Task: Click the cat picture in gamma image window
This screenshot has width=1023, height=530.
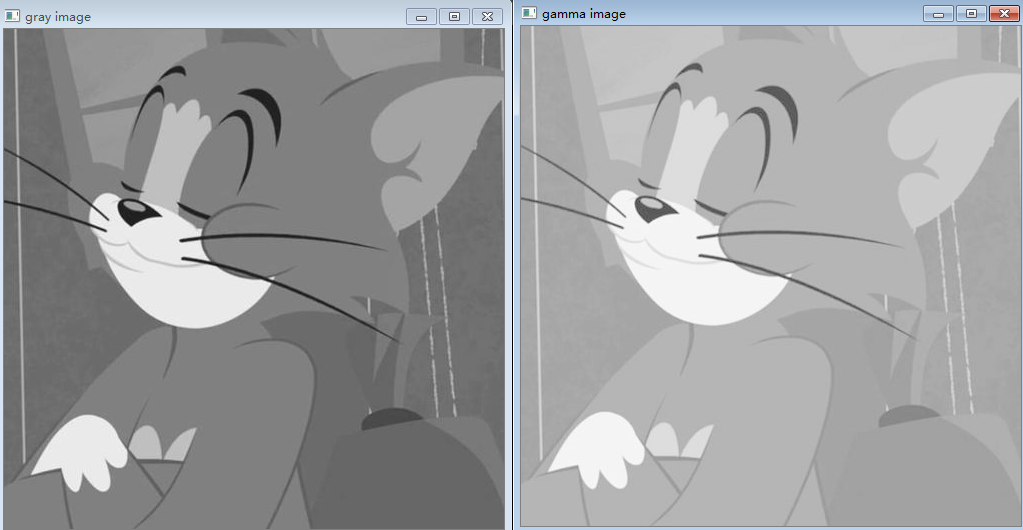Action: 769,275
